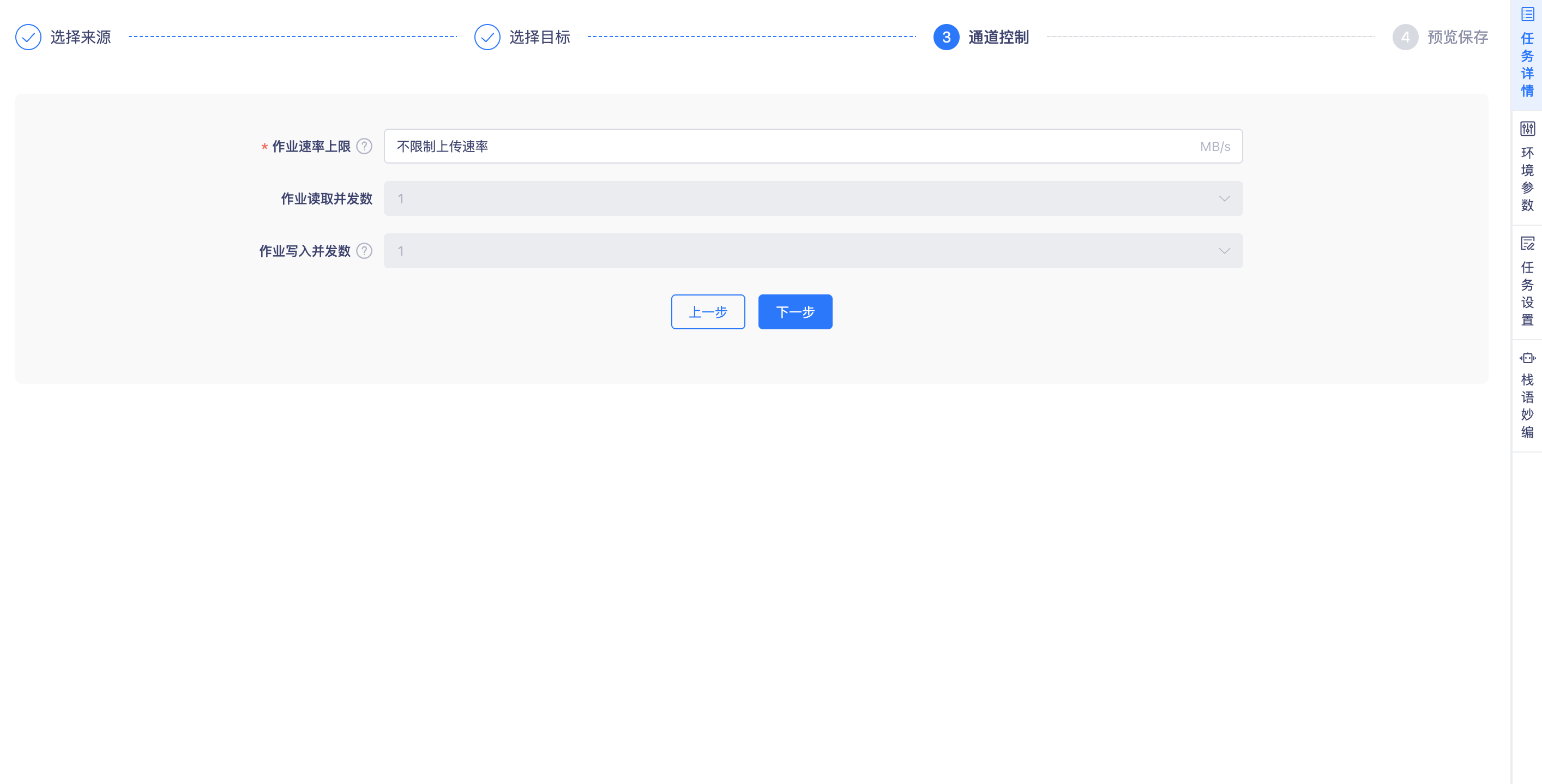Screen dimensions: 1542x784
Task: Click the 选择来源 checkmark step icon
Action: (28, 37)
